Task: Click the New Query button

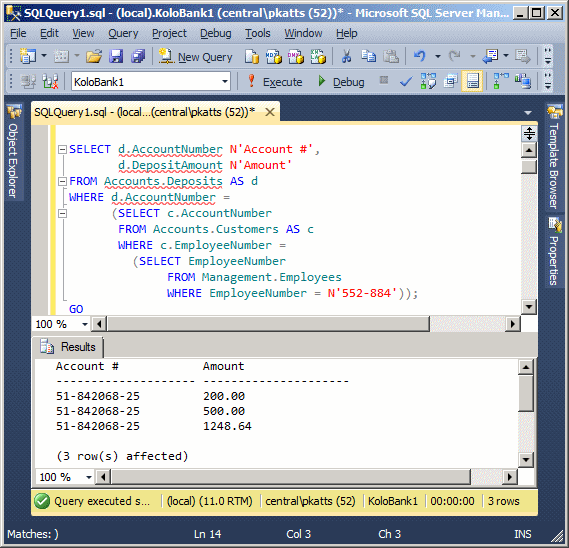Action: 196,57
